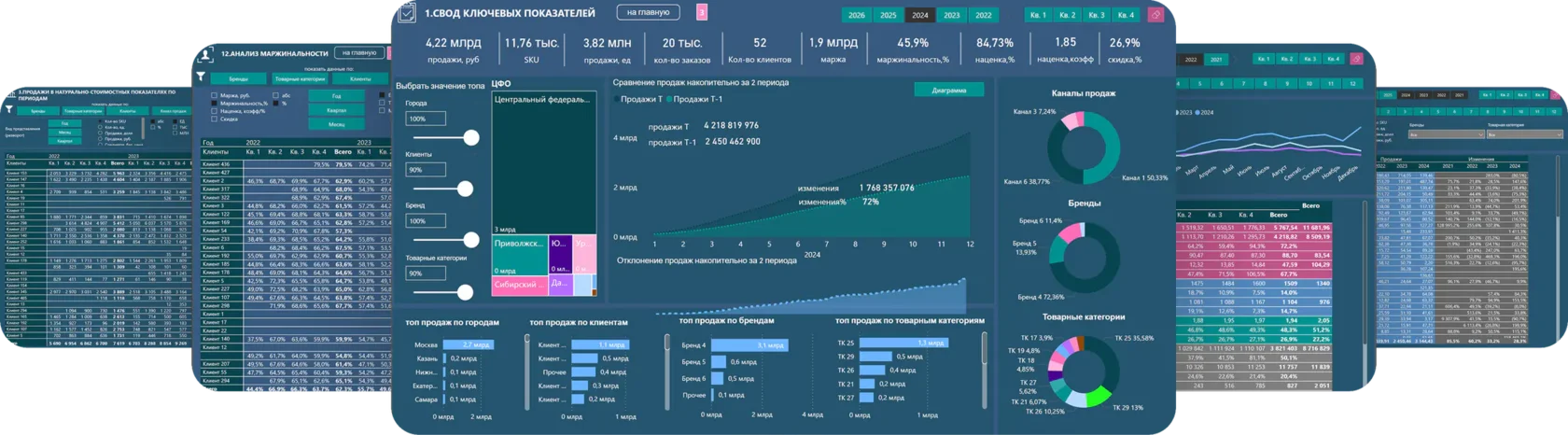Move the Товарные категории top-value slider handle

(x=465, y=292)
